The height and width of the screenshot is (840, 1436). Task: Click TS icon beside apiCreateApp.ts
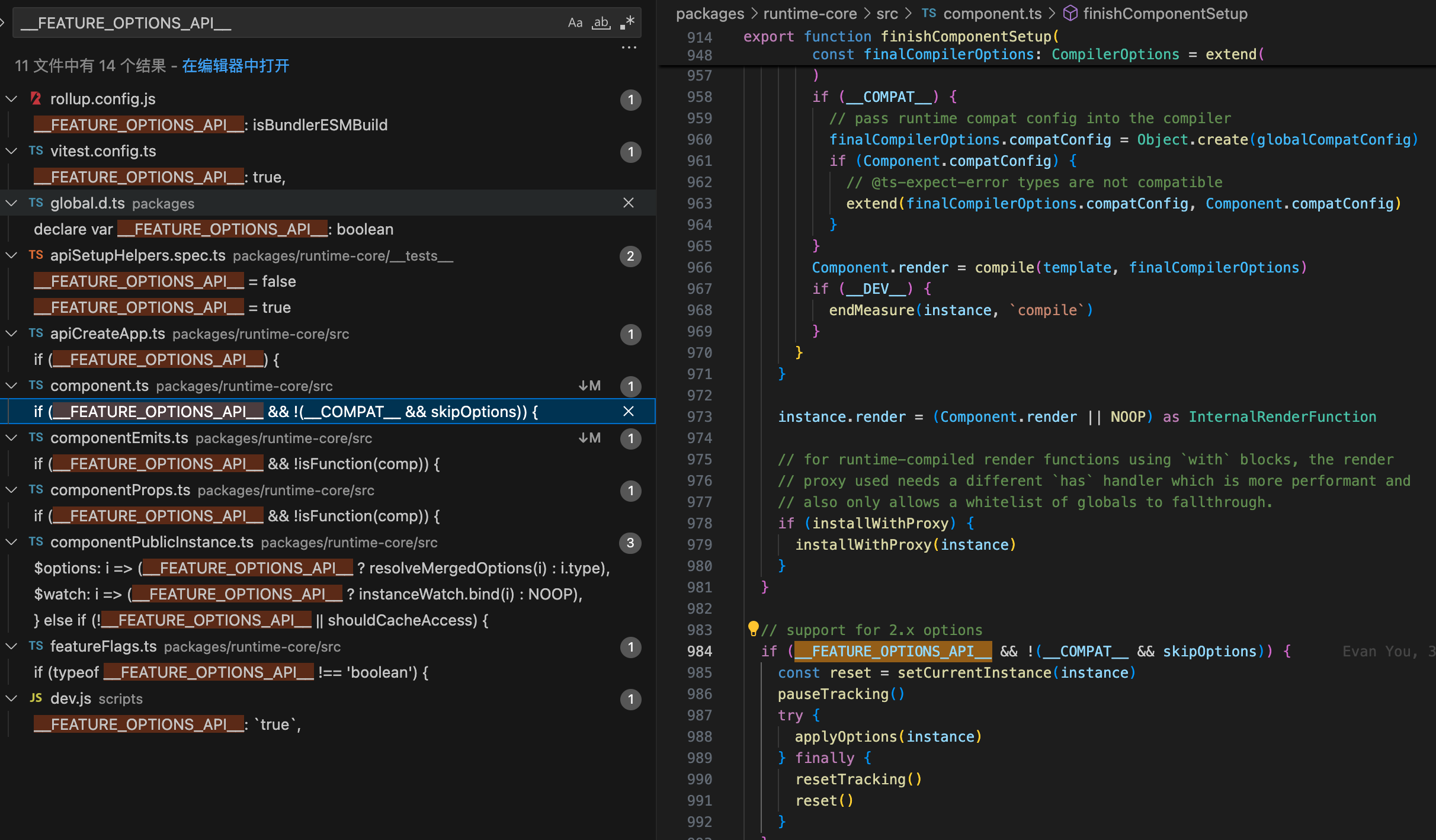point(36,333)
